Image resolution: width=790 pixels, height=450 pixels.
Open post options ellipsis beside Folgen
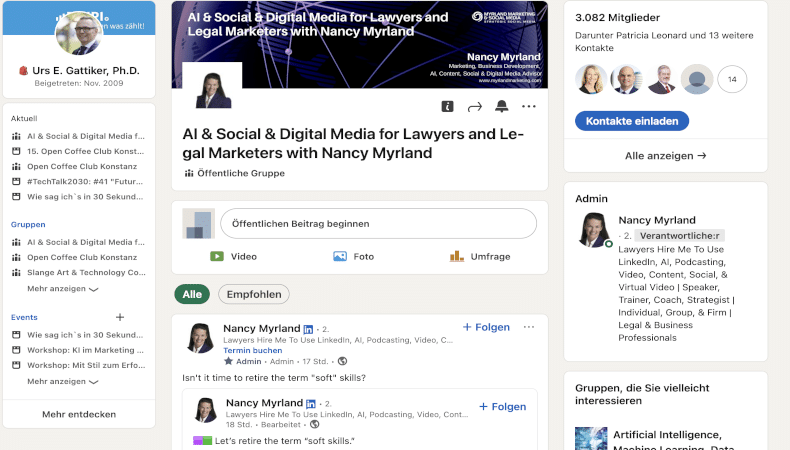[529, 327]
